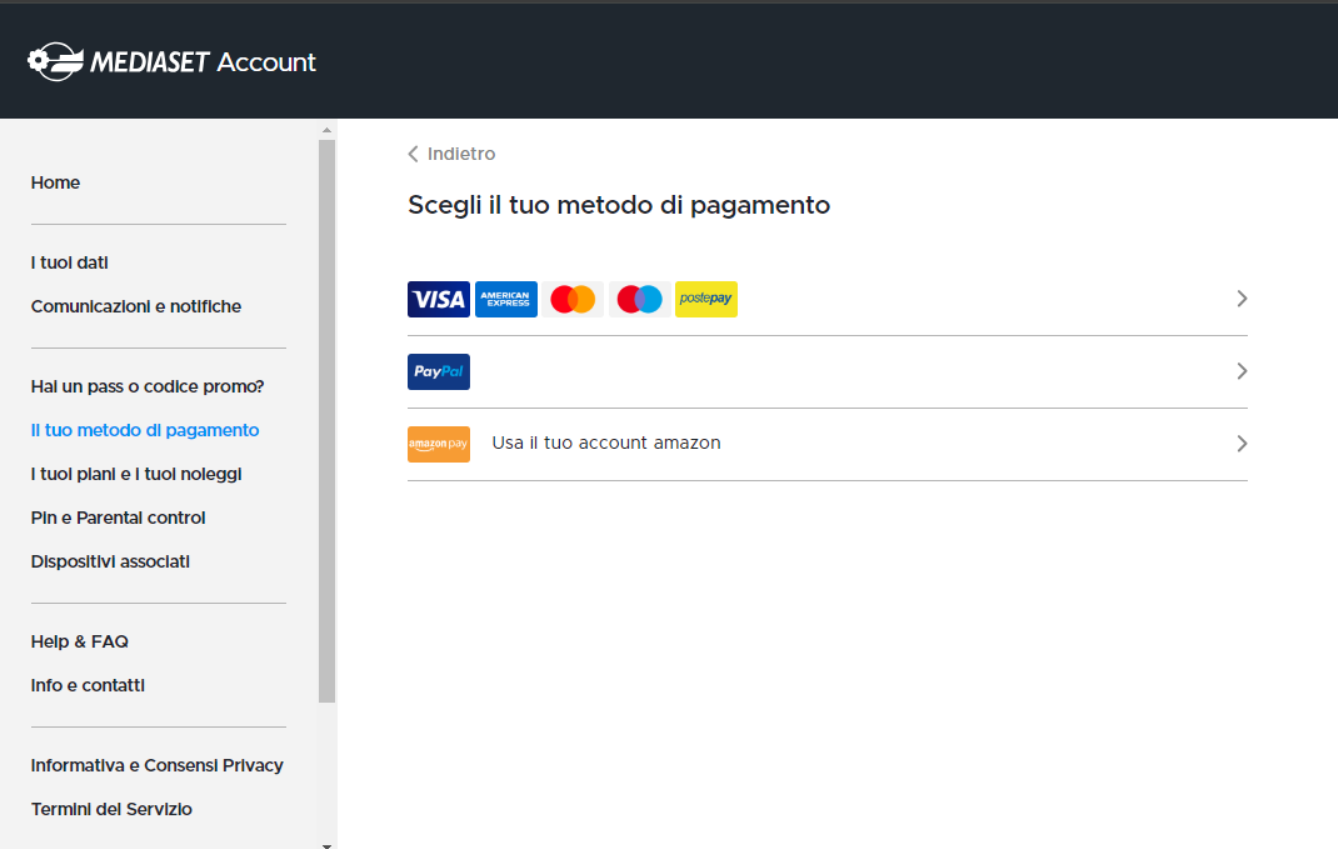Expand credit card payment row chevron

point(1241,299)
